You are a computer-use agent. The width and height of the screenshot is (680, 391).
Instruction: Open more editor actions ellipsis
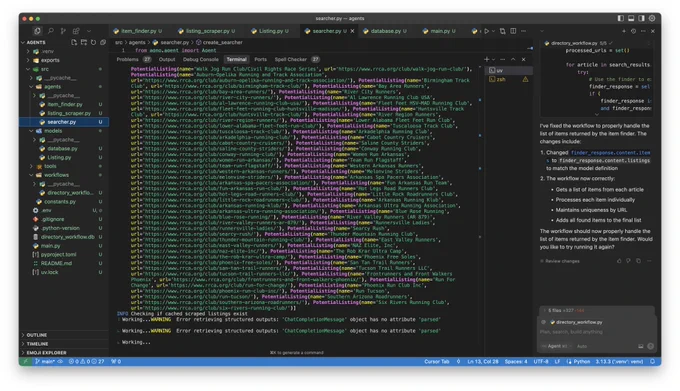[523, 31]
